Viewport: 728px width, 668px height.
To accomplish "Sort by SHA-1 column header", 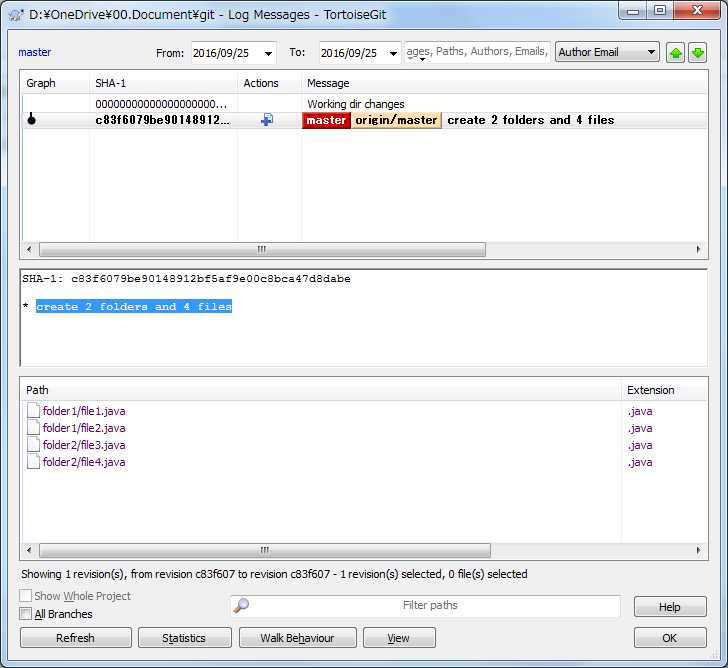I will (163, 83).
